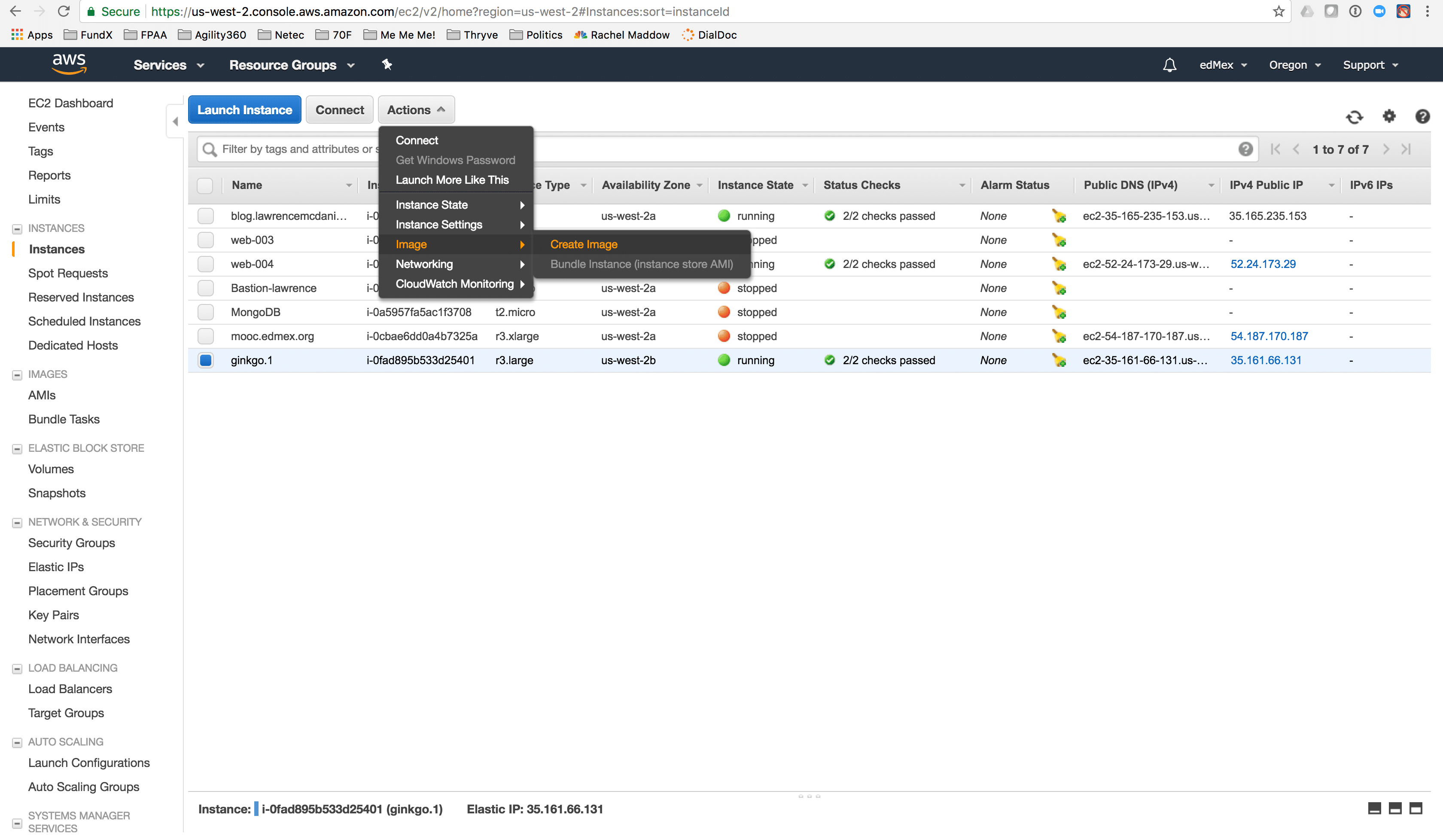Refresh the instances list

click(1354, 117)
